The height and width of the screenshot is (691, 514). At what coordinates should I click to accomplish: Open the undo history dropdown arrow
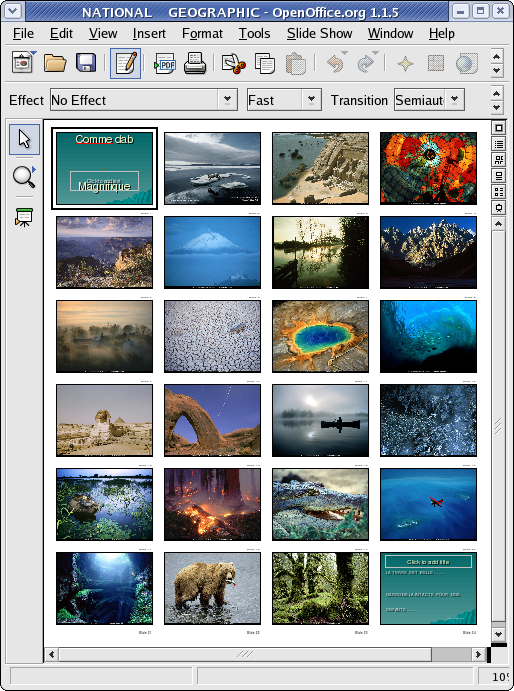coord(345,53)
